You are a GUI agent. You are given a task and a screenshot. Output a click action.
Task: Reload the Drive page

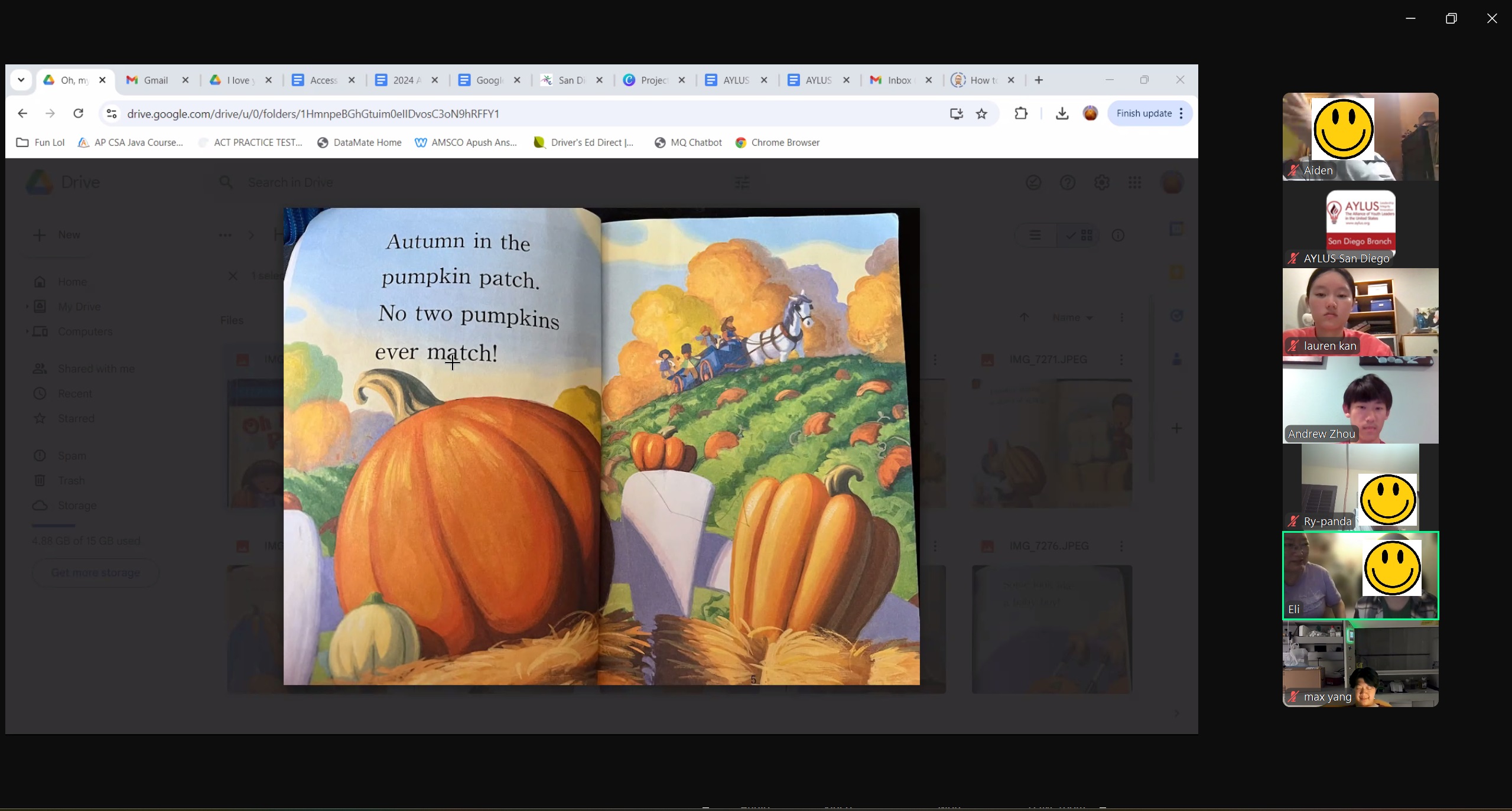pyautogui.click(x=78, y=113)
